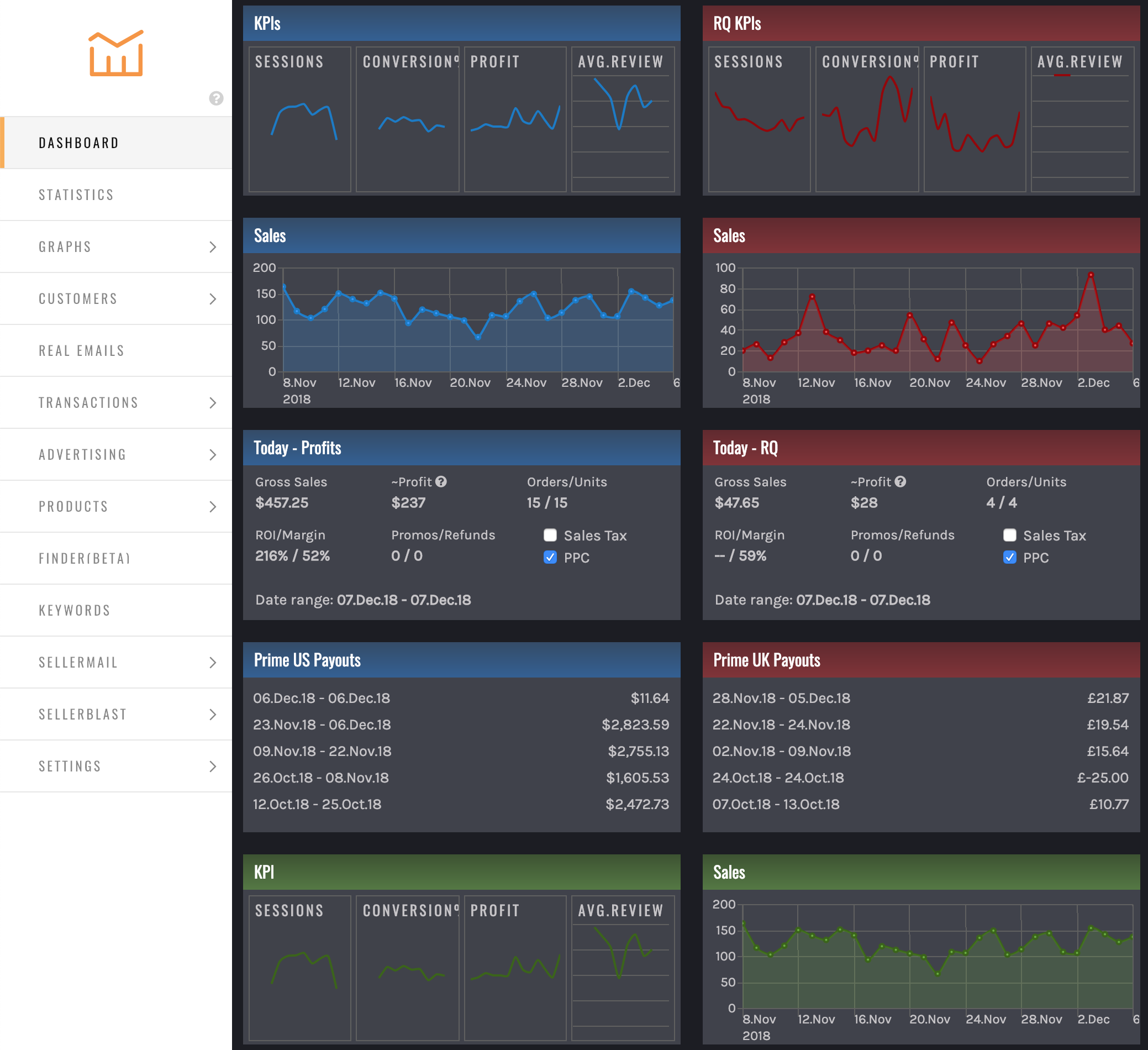Open the Keywords page
This screenshot has height=1050, width=1148.
click(x=74, y=610)
